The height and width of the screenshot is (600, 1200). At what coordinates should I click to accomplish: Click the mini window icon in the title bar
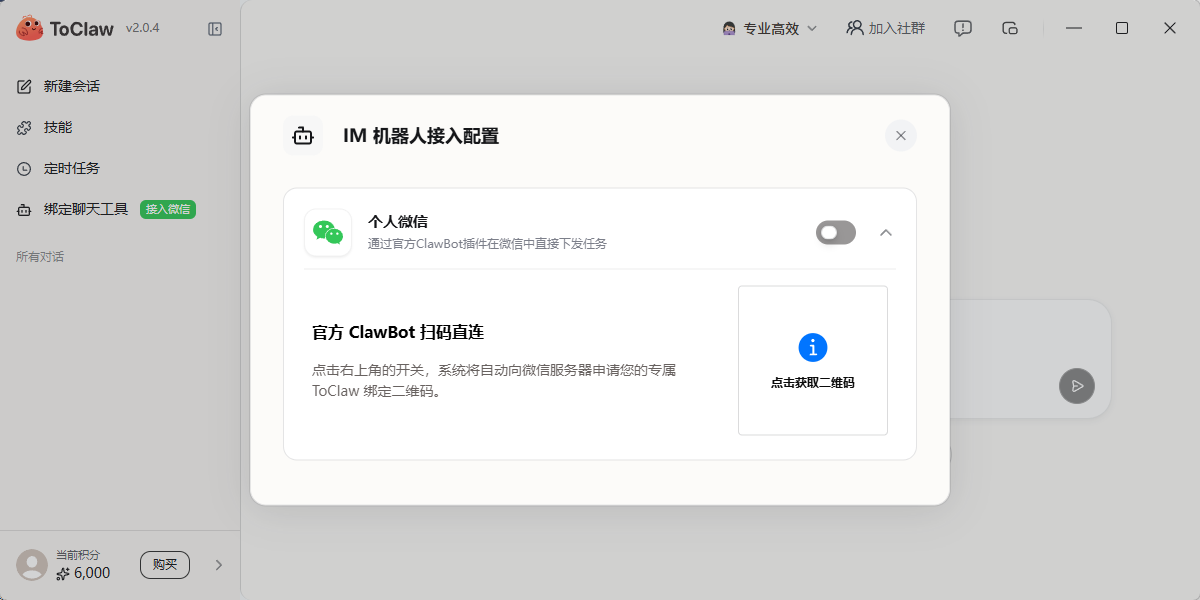tap(1010, 28)
